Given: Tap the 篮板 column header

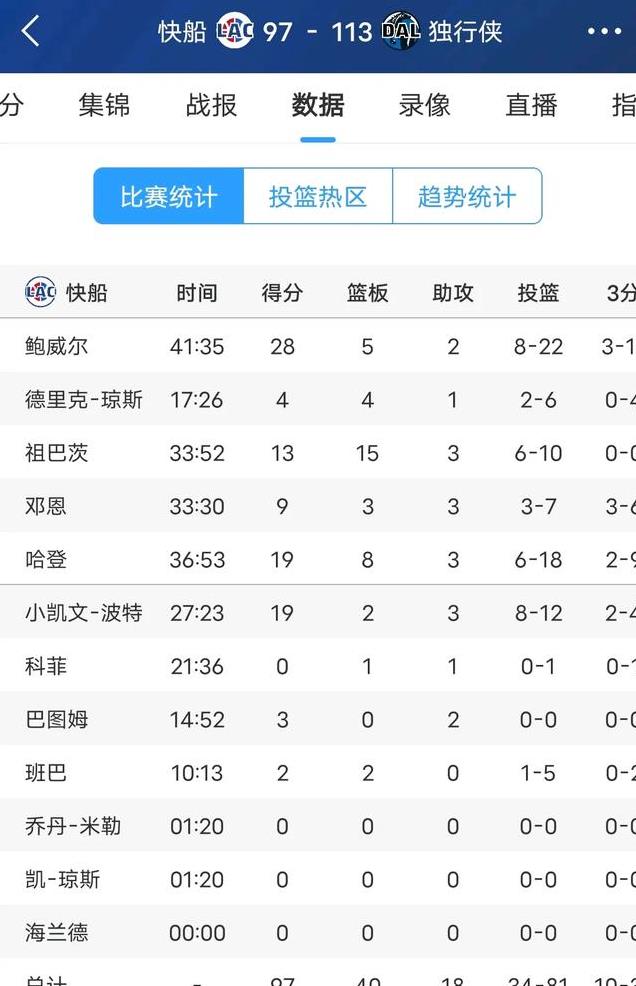Looking at the screenshot, I should (367, 293).
